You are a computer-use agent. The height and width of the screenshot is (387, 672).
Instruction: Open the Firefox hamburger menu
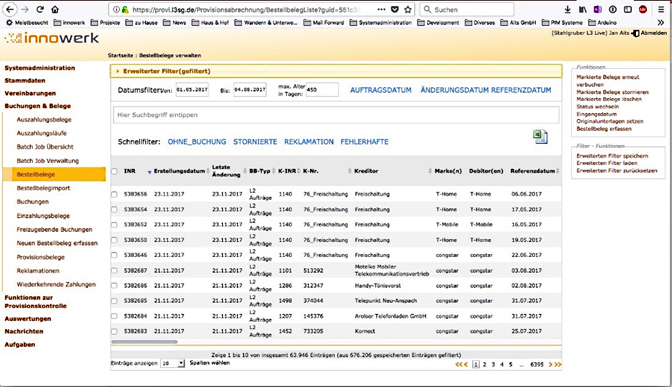click(662, 9)
